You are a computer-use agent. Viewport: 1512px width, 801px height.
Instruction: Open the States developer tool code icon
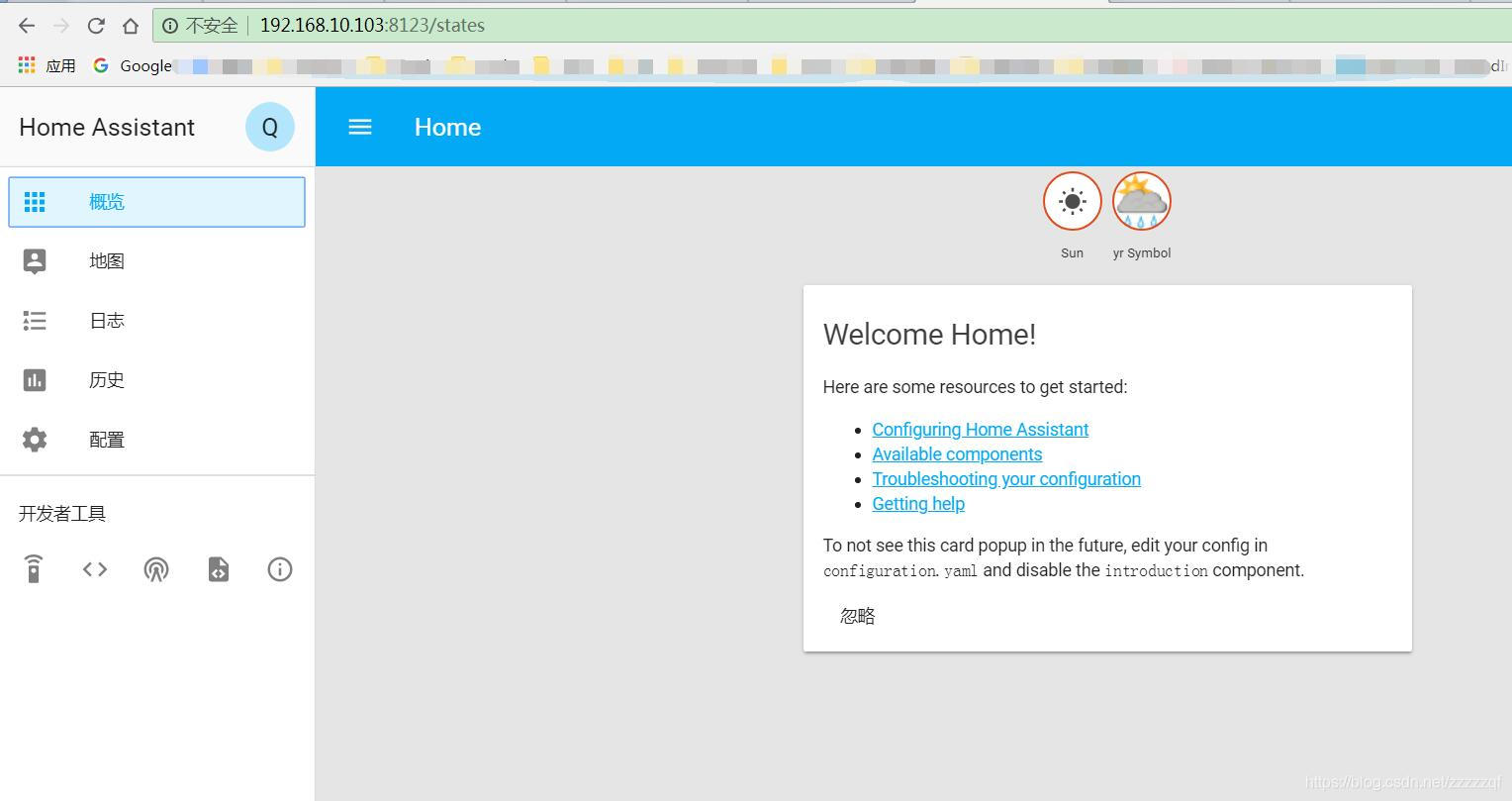pyautogui.click(x=95, y=569)
